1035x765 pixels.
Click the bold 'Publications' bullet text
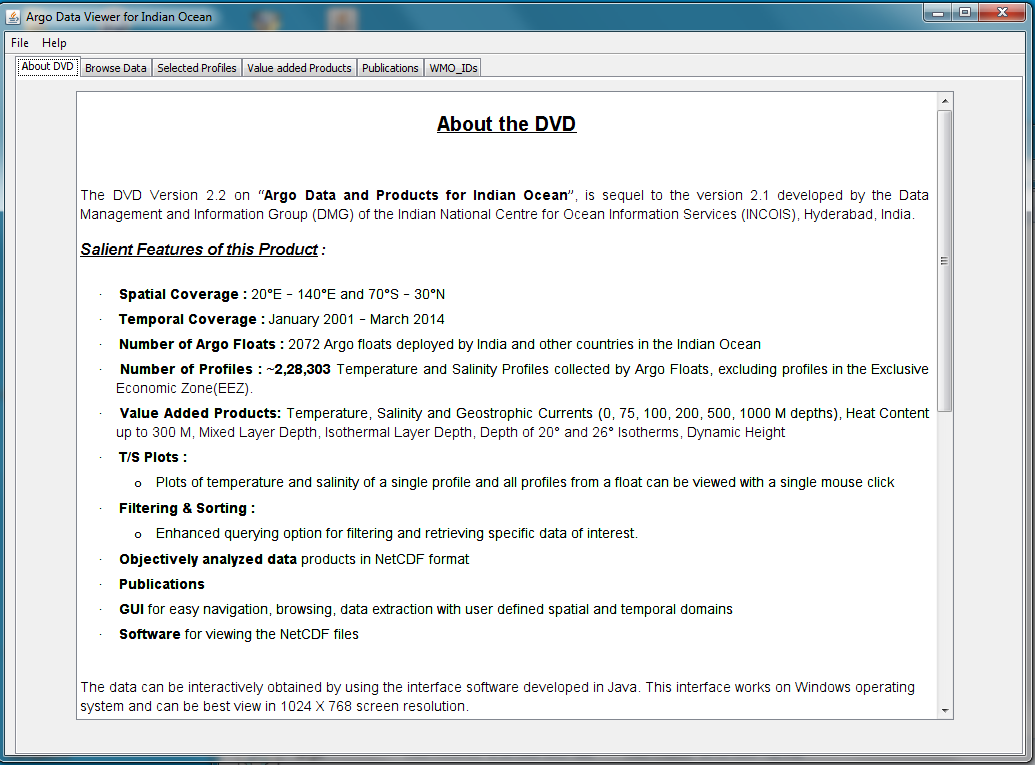coord(162,585)
